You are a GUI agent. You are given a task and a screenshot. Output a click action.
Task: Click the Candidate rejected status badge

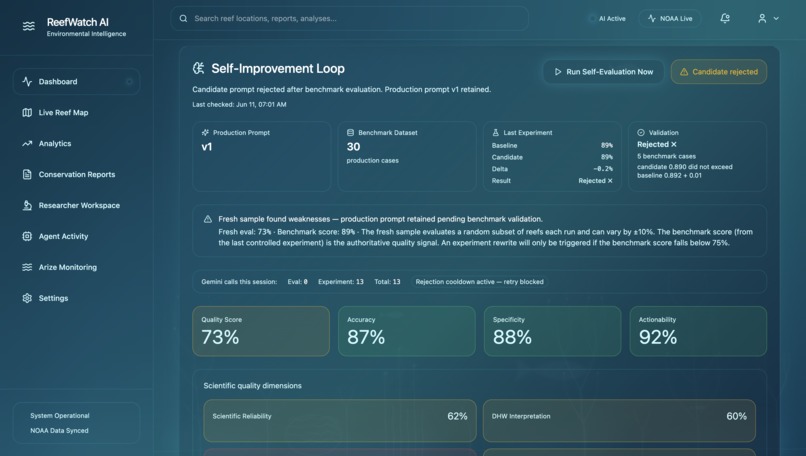(x=719, y=72)
